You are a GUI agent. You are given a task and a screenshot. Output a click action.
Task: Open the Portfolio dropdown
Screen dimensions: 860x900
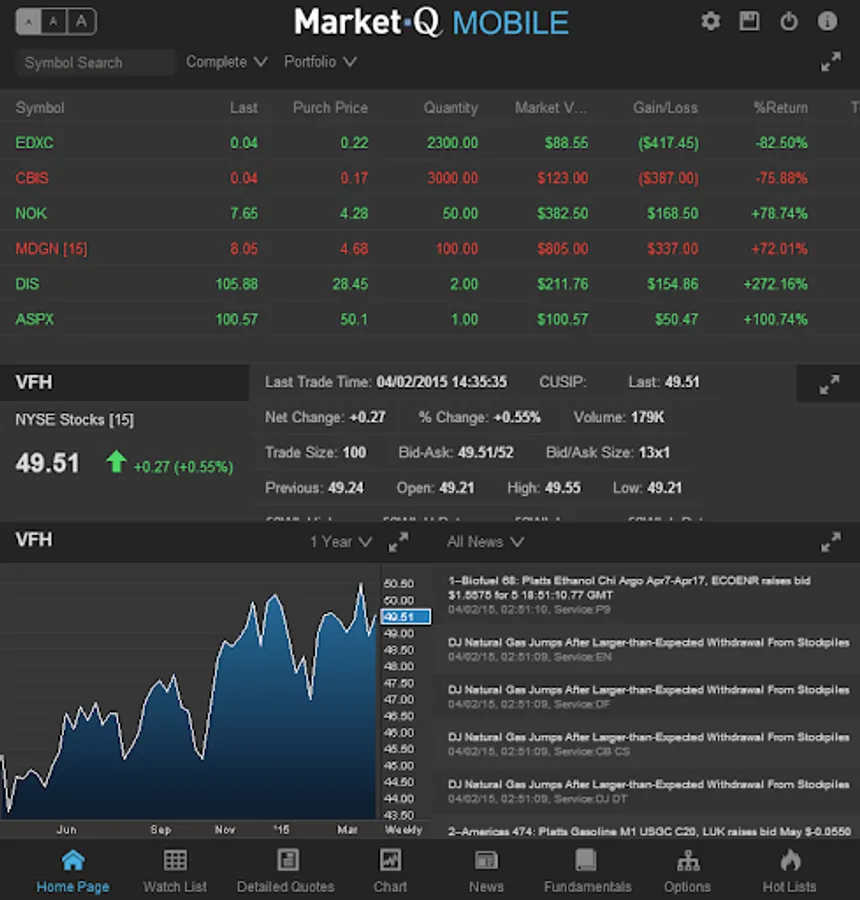click(320, 62)
